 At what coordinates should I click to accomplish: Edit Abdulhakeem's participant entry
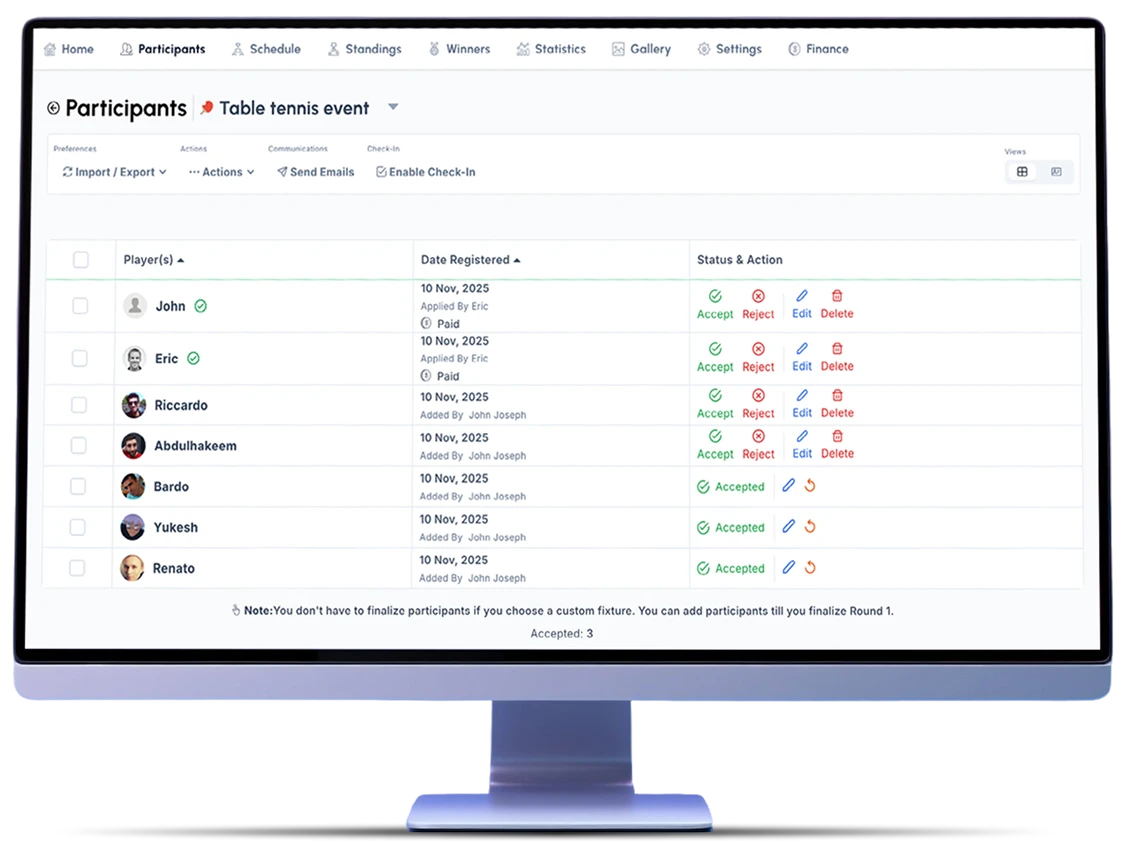coord(802,445)
